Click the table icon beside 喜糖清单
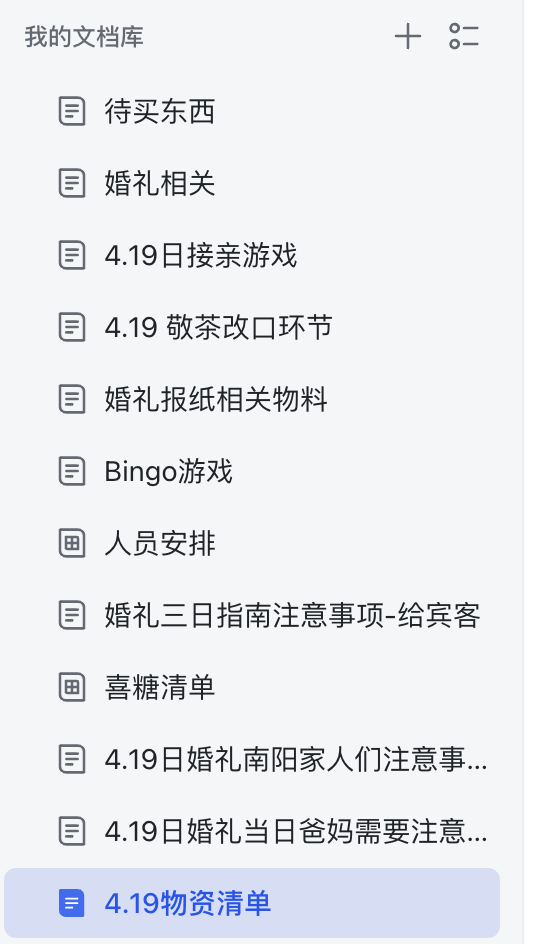Viewport: 540px width, 944px height. 72,688
